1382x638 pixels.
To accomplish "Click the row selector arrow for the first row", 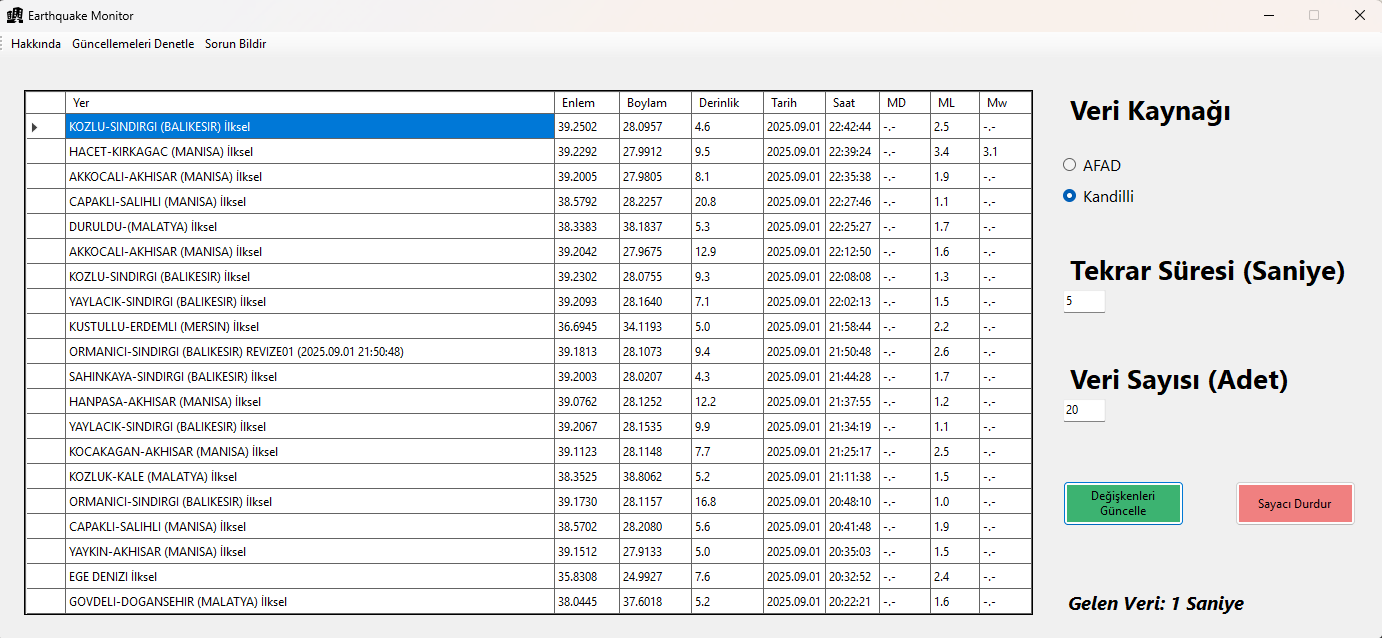I will pyautogui.click(x=34, y=127).
